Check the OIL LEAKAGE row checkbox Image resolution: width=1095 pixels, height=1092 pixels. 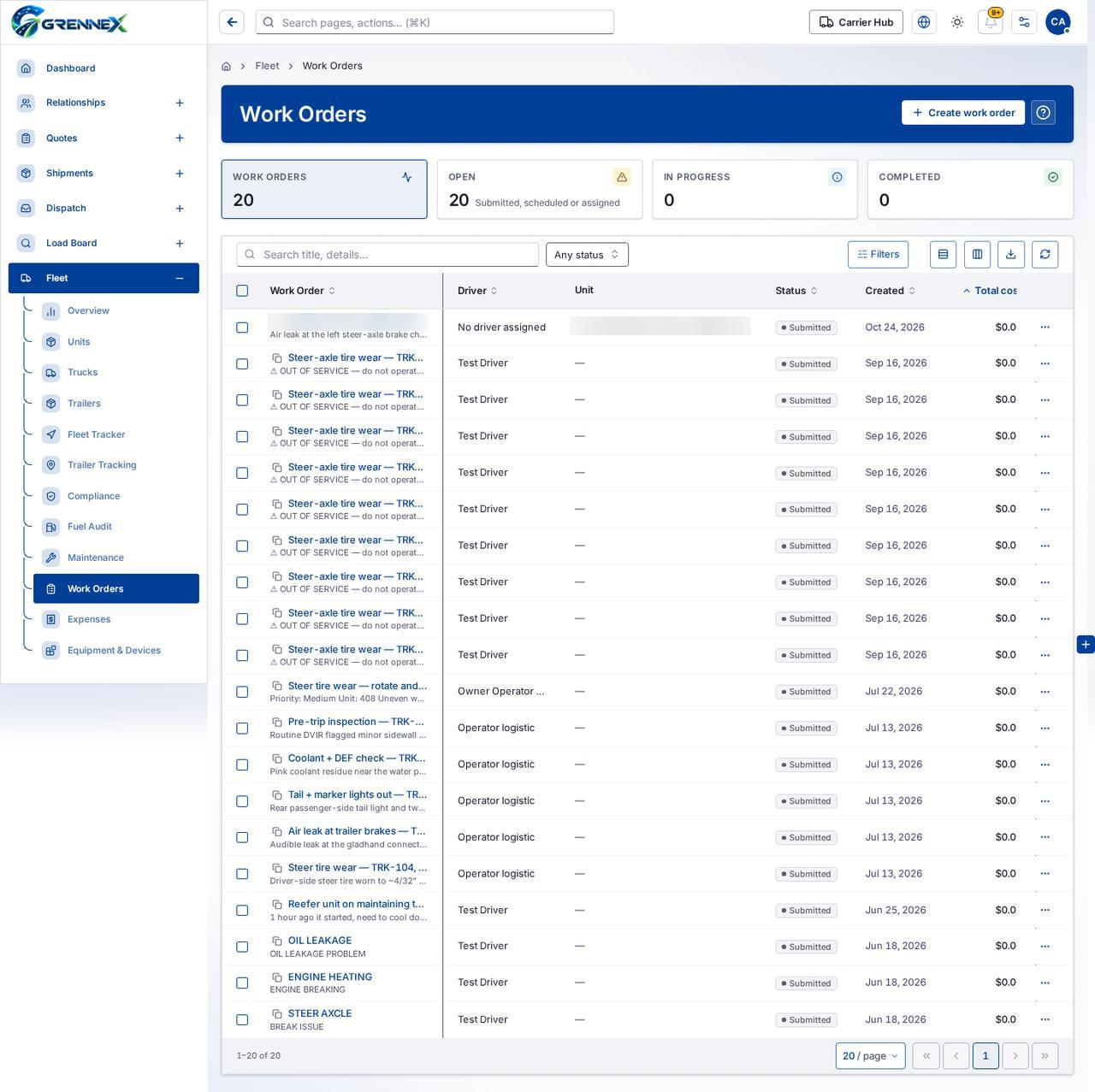click(242, 947)
